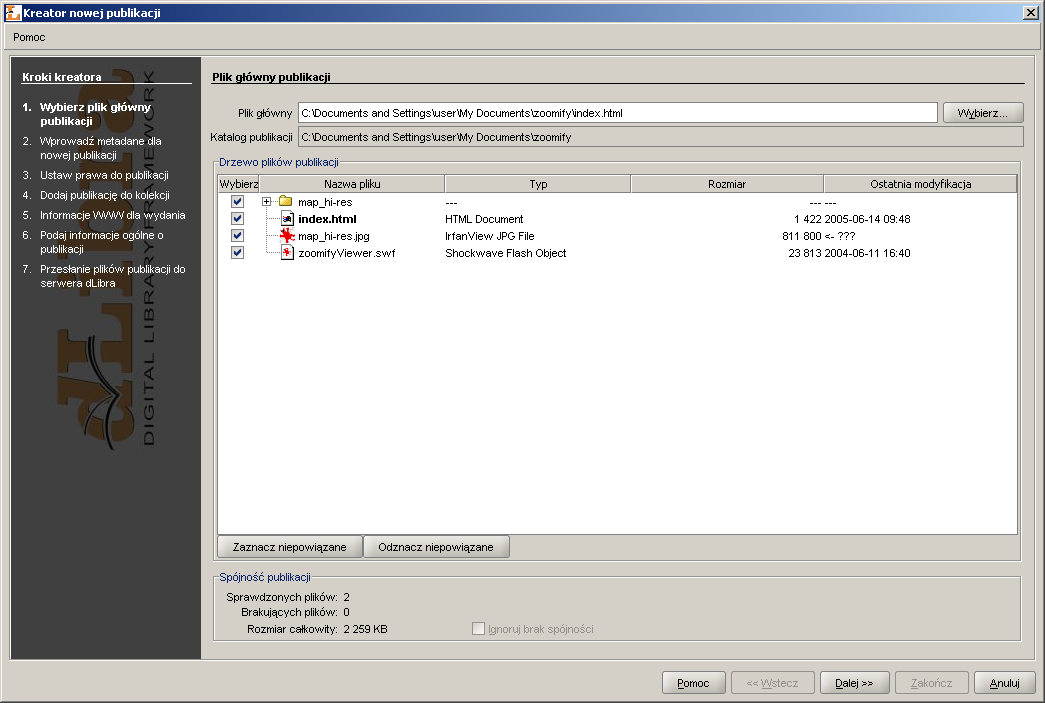Toggle the map_hi-res.jpg checkbox

tap(237, 236)
